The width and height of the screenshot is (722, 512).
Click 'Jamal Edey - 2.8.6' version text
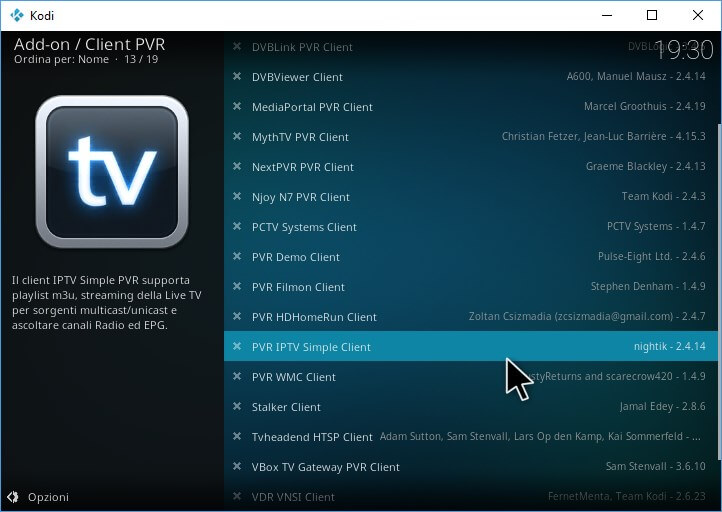[x=663, y=406]
